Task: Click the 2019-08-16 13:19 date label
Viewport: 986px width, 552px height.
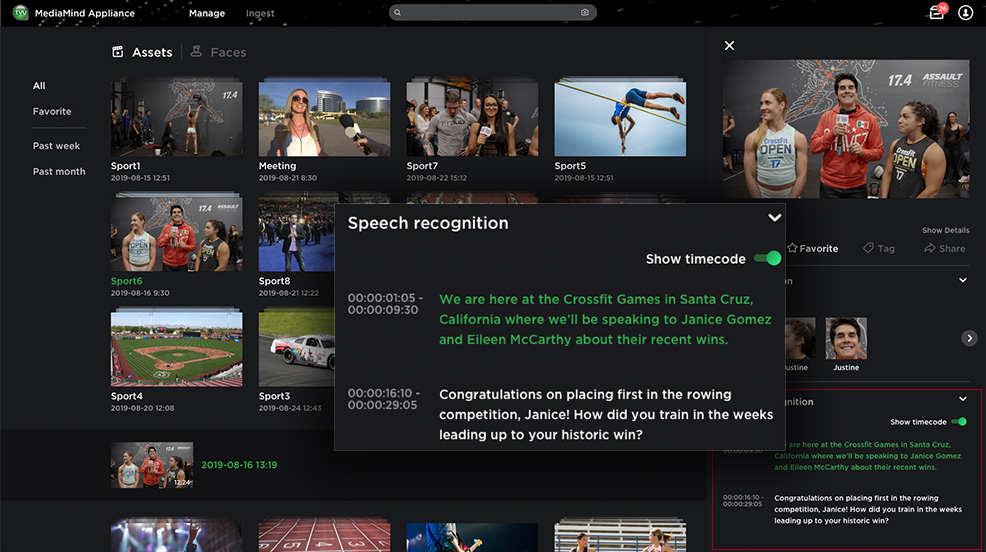Action: pos(239,465)
